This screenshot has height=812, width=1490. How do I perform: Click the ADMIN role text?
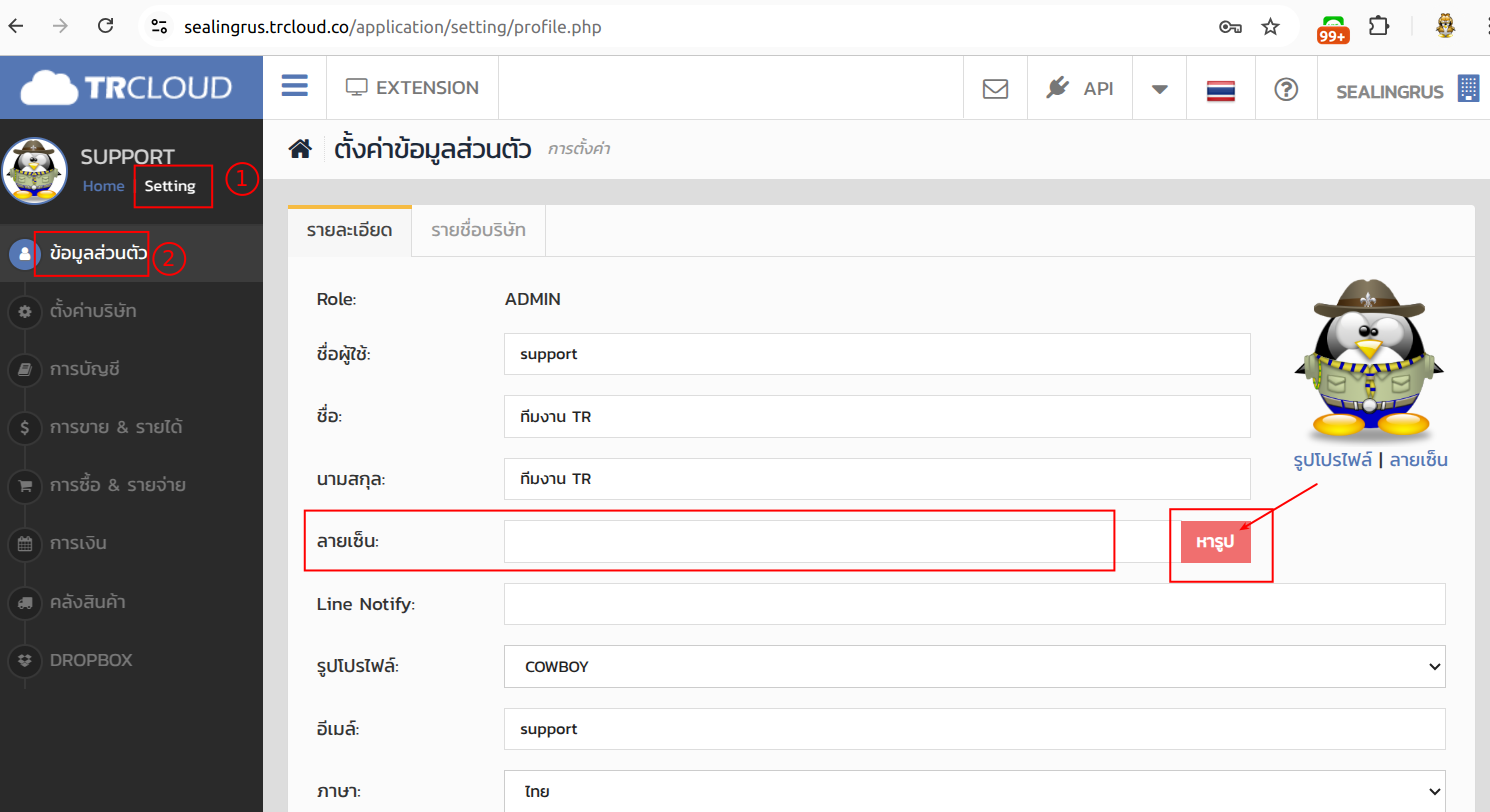point(533,299)
